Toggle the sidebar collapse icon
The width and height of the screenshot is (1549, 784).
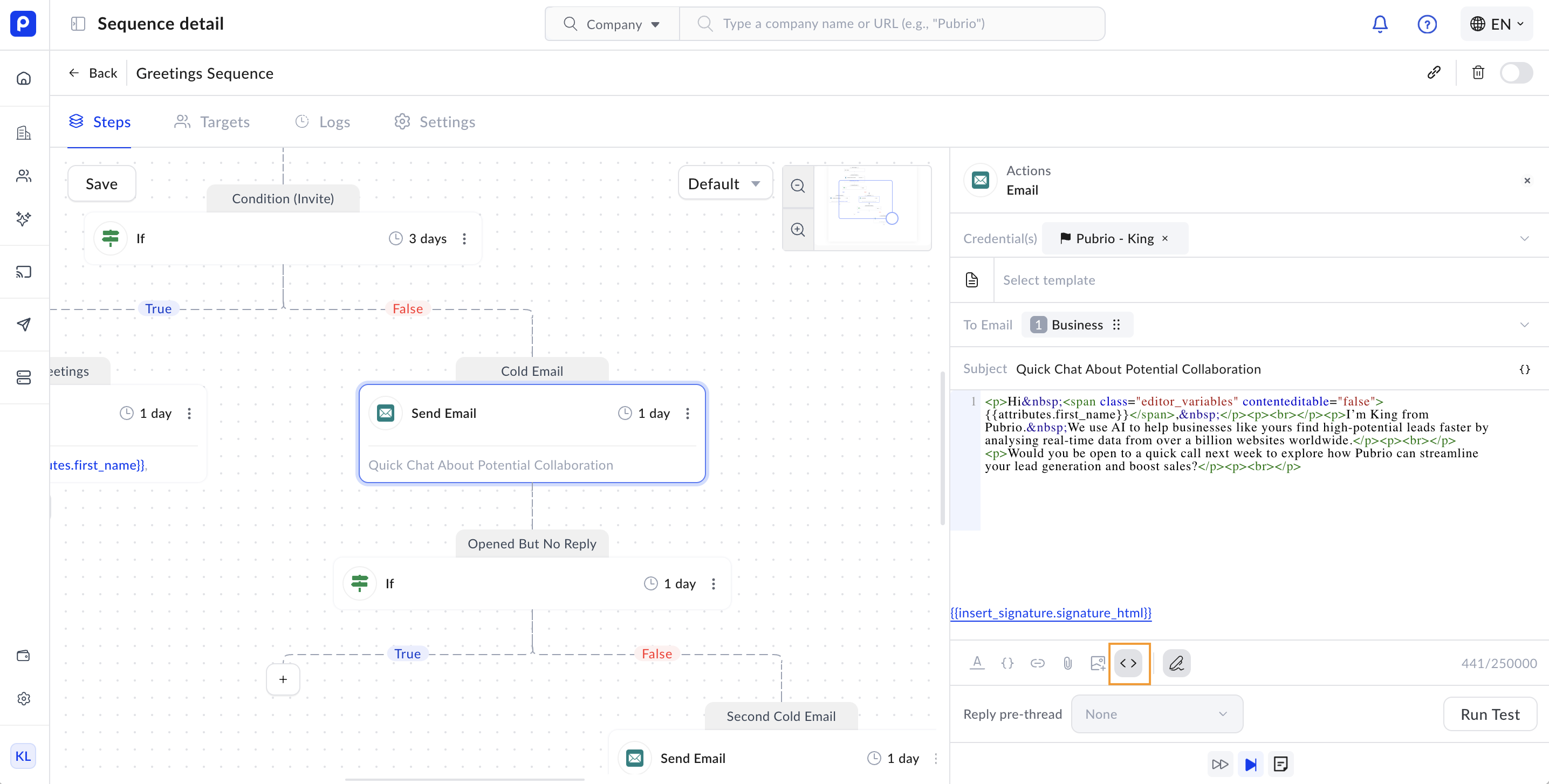78,24
